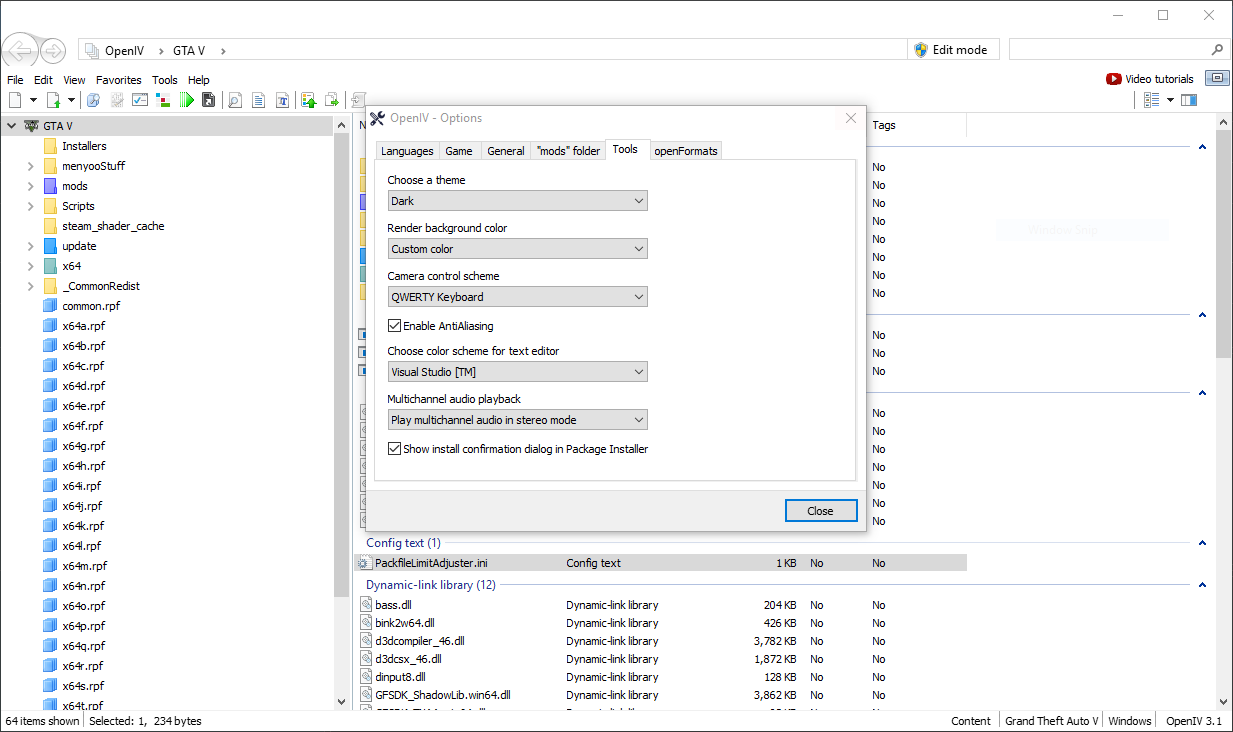This screenshot has width=1233, height=732.
Task: Toggle the Edit mode button
Action: [951, 50]
